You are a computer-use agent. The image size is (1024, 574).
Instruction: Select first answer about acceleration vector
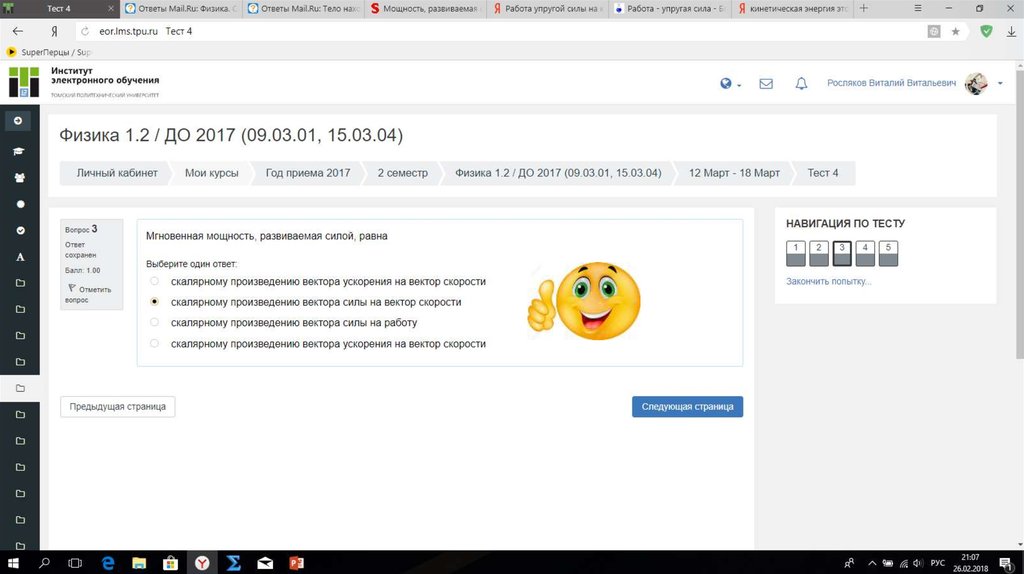[x=154, y=282]
